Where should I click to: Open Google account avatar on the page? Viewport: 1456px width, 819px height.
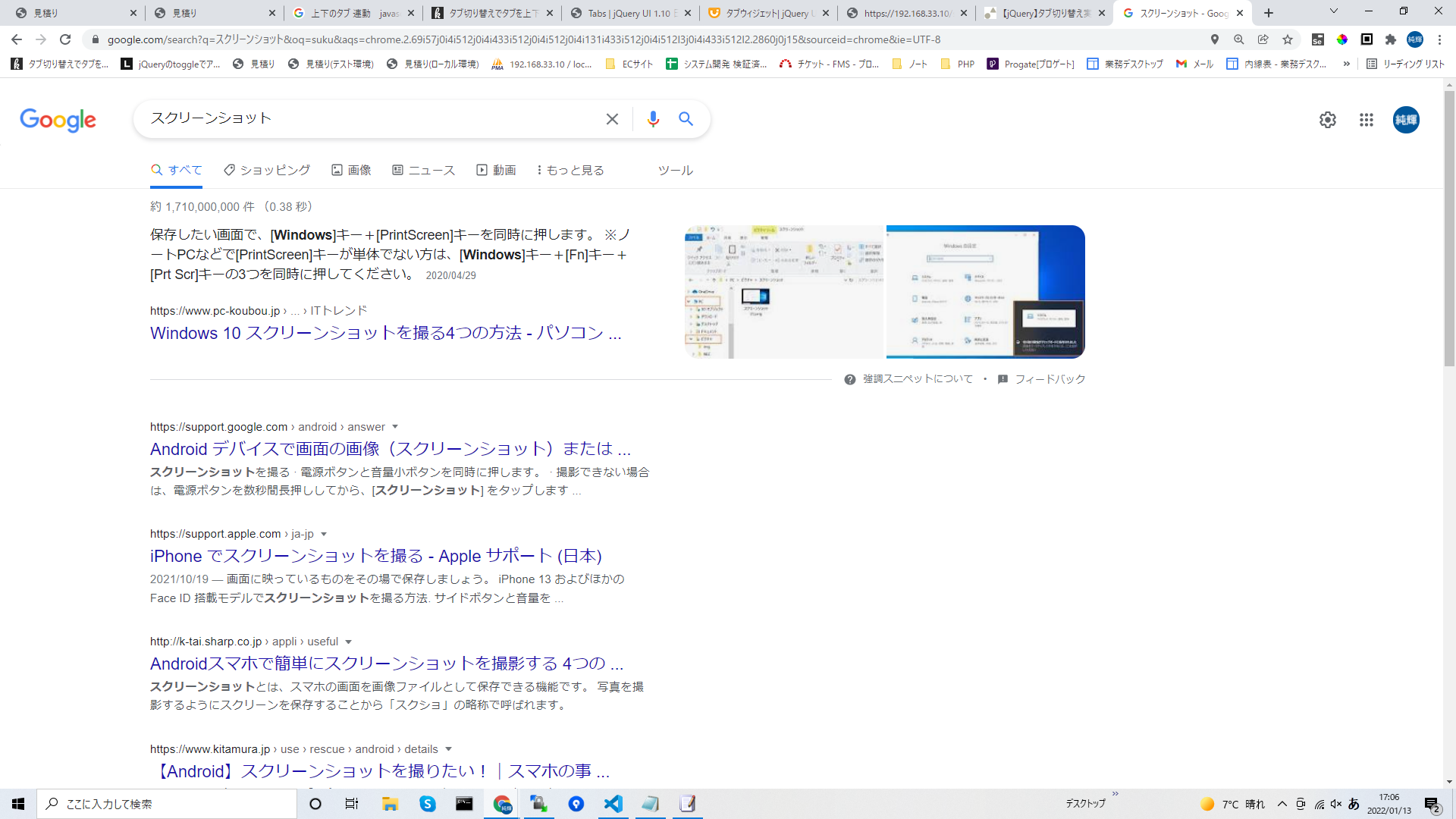(1406, 120)
